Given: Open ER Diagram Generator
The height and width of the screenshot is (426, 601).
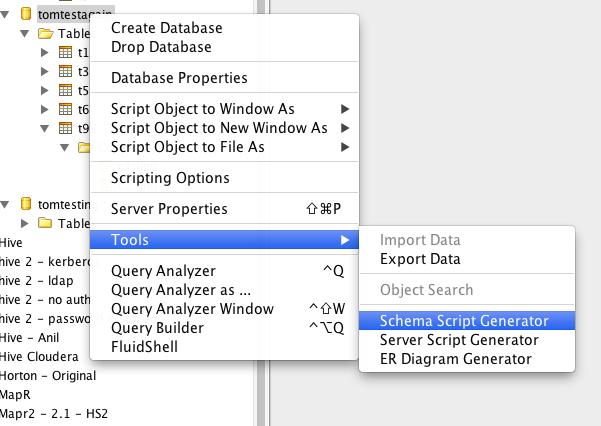Looking at the screenshot, I should 455,359.
